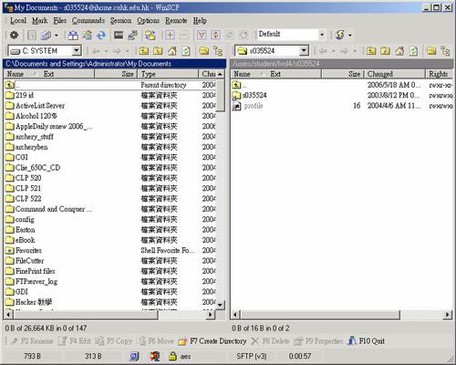Click the encryption lock status icon
Screen dimensions: 456x365
[172, 356]
